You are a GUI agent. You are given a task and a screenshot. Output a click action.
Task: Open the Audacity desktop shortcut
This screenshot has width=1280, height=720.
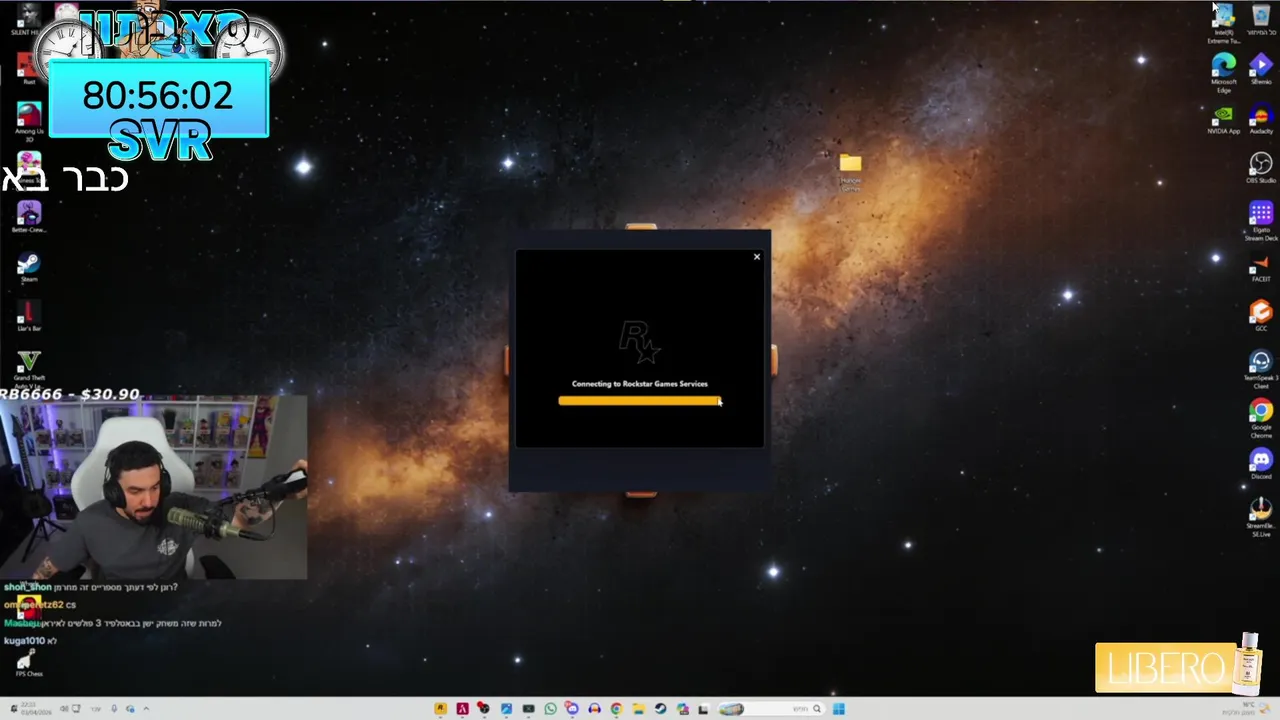[1261, 119]
